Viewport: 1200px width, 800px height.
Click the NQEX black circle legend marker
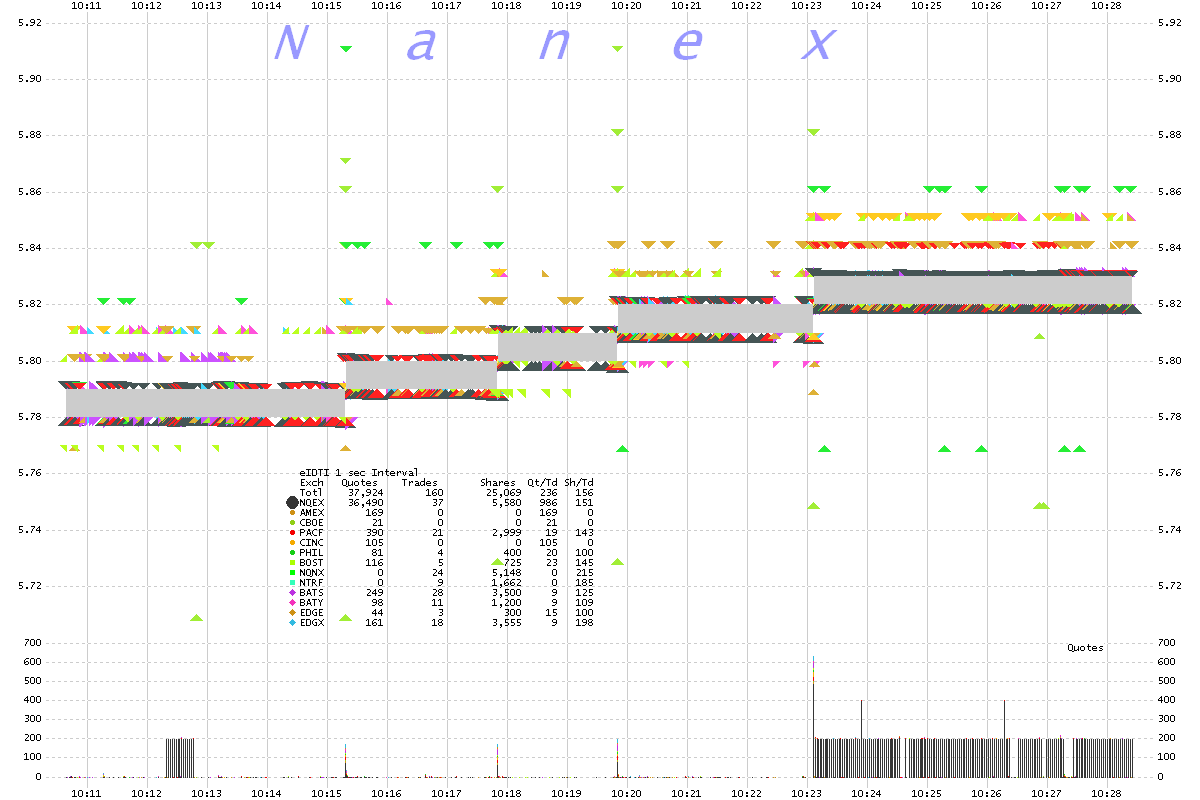(x=292, y=503)
